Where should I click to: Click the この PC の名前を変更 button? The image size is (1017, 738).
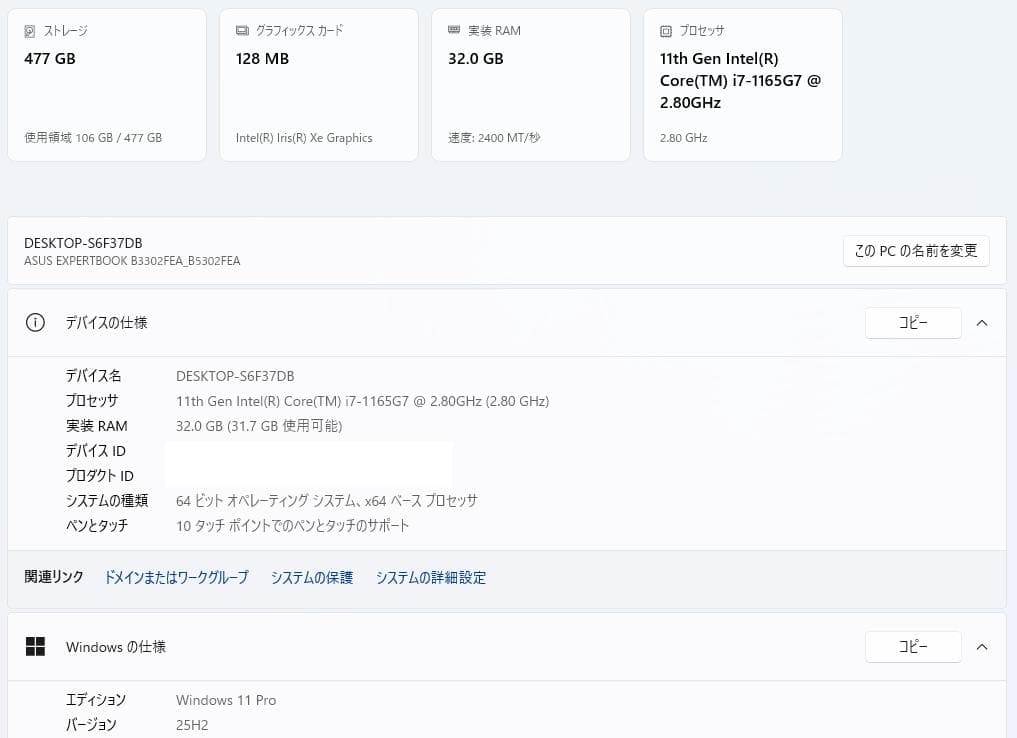[915, 251]
